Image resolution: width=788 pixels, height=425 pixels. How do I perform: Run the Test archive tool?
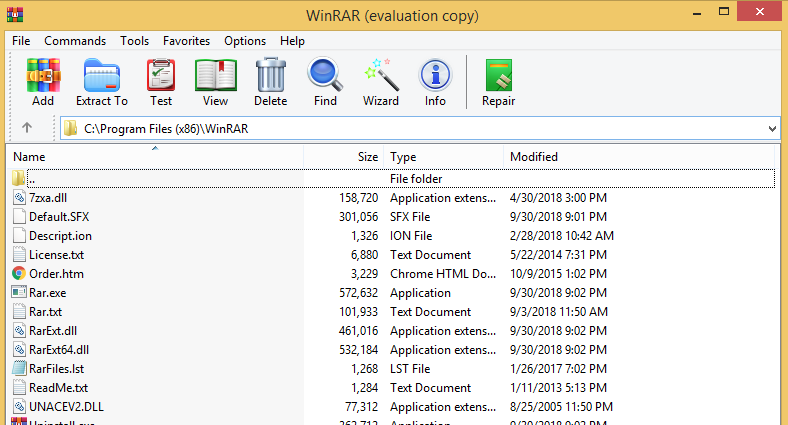[x=160, y=81]
